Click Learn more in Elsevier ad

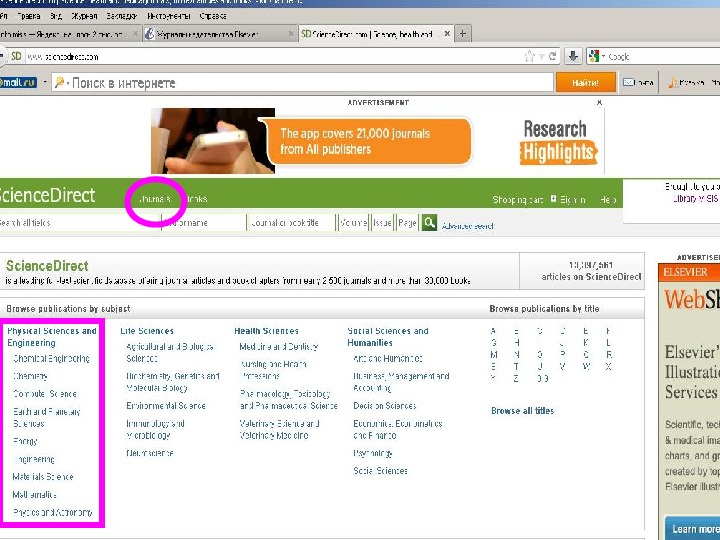pyautogui.click(x=692, y=528)
